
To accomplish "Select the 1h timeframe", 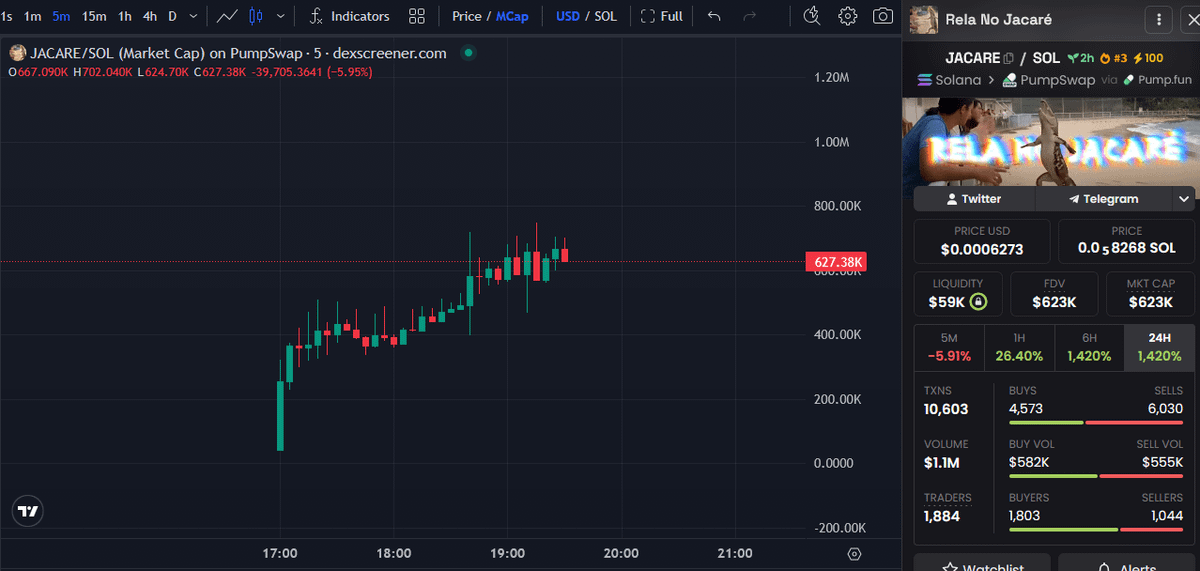I will (x=124, y=16).
